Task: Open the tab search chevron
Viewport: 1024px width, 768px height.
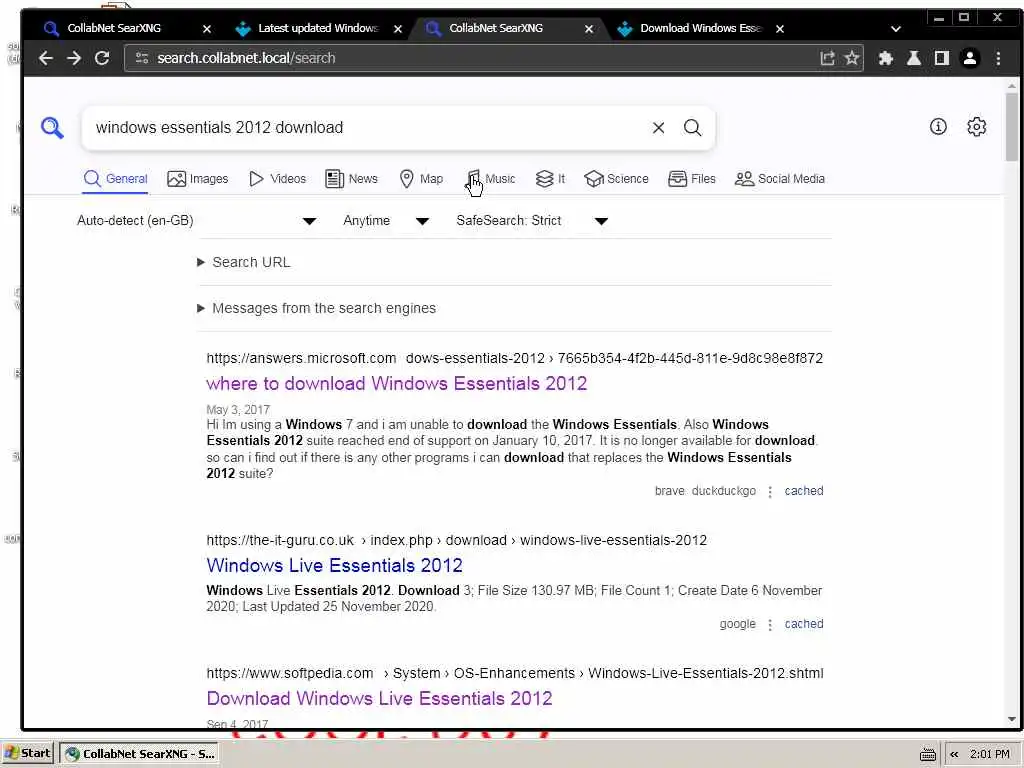Action: click(x=896, y=29)
